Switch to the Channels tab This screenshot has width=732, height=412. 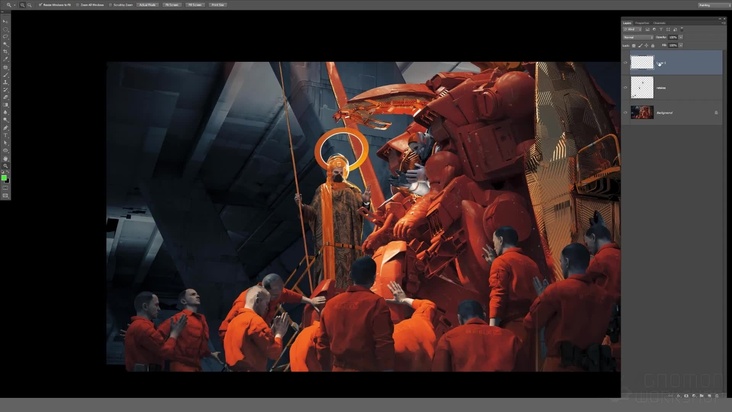click(659, 23)
